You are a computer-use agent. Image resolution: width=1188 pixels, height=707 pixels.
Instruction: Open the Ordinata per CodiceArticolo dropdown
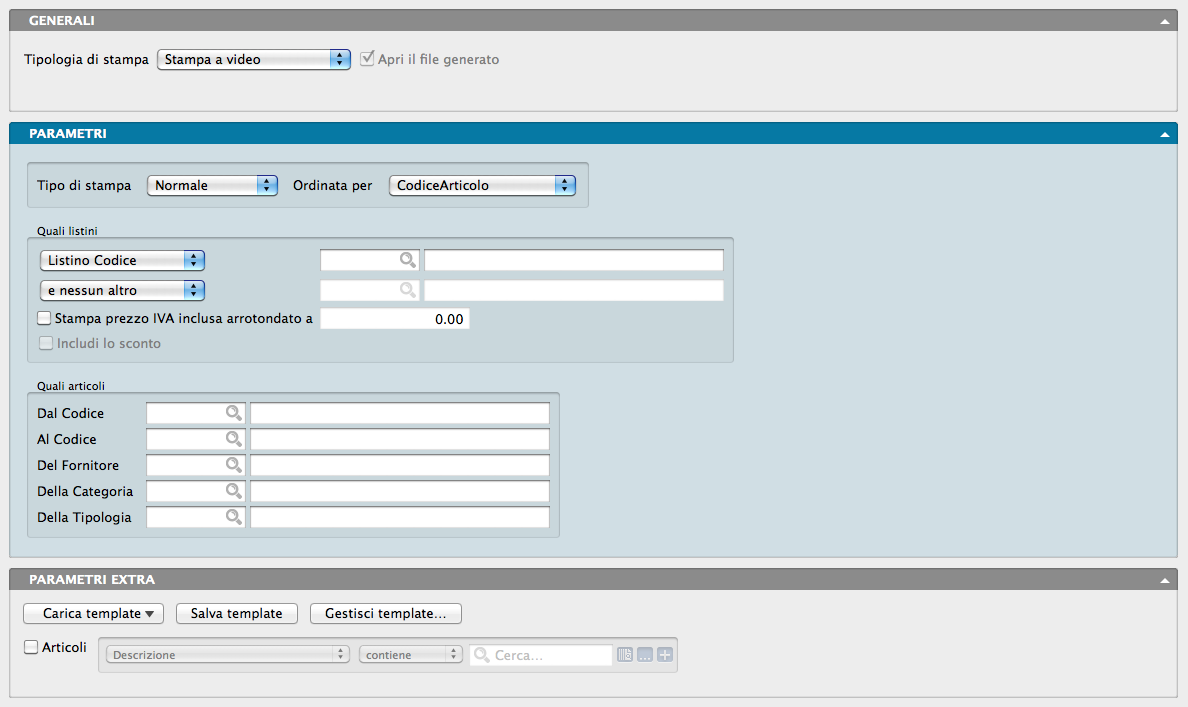[x=482, y=185]
